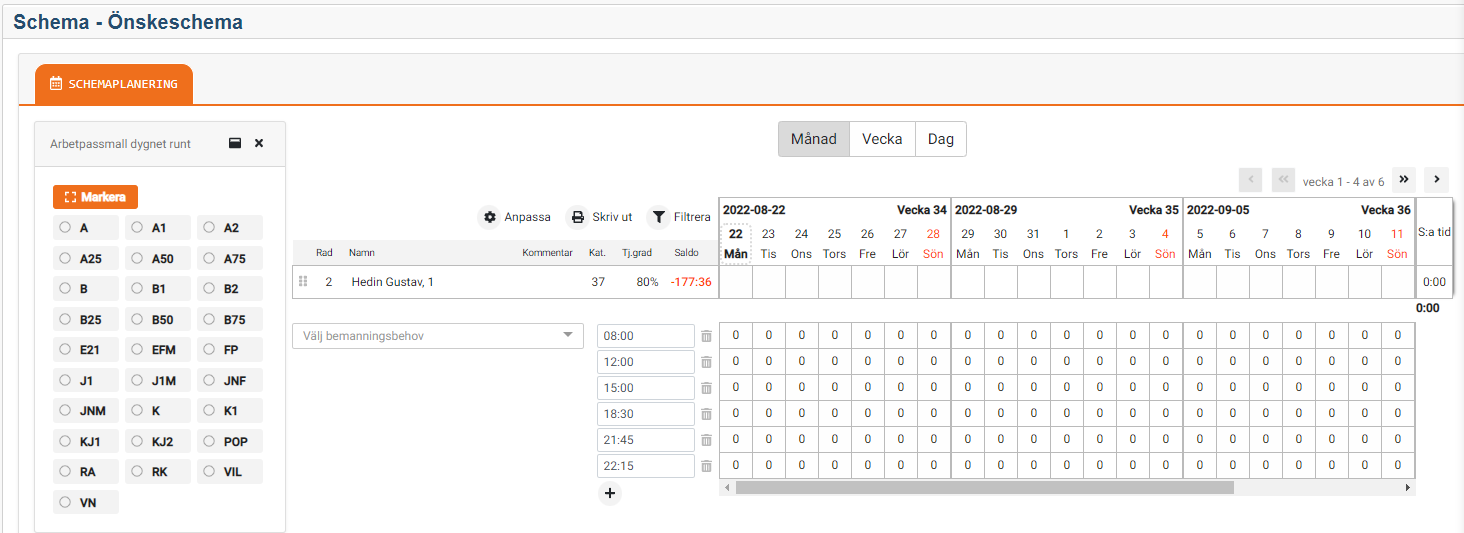Edit the 22:15 time field
1464x533 pixels.
pyautogui.click(x=645, y=466)
